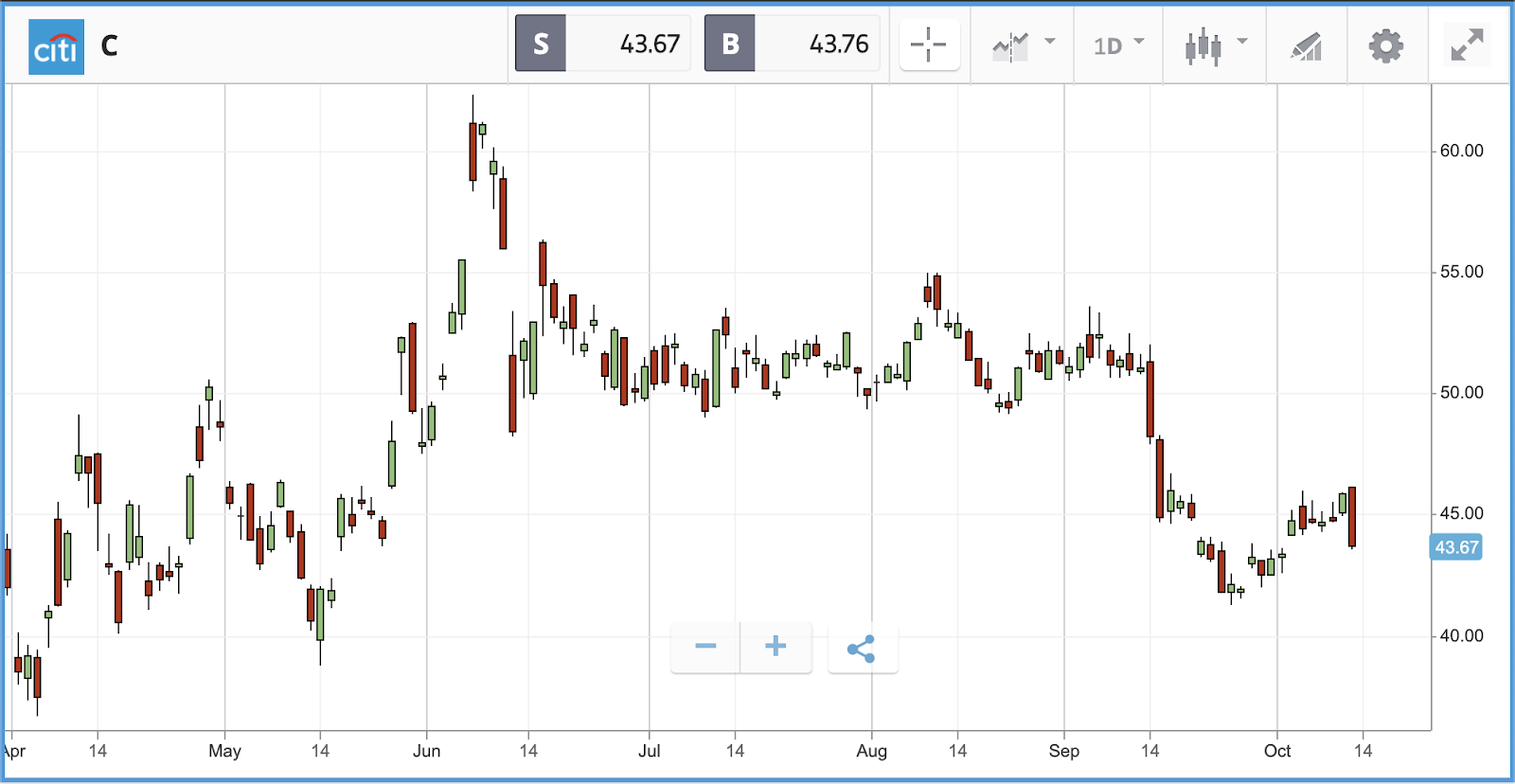Click the 60.00 price axis label

[1461, 151]
